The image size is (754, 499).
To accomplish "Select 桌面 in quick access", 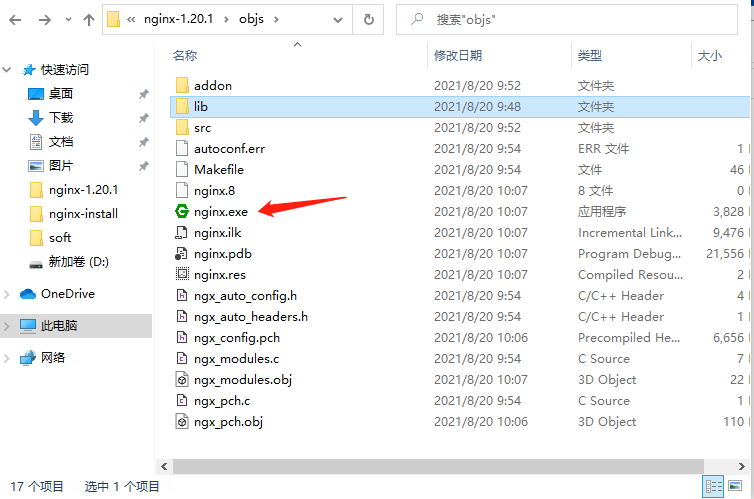I will 61,94.
